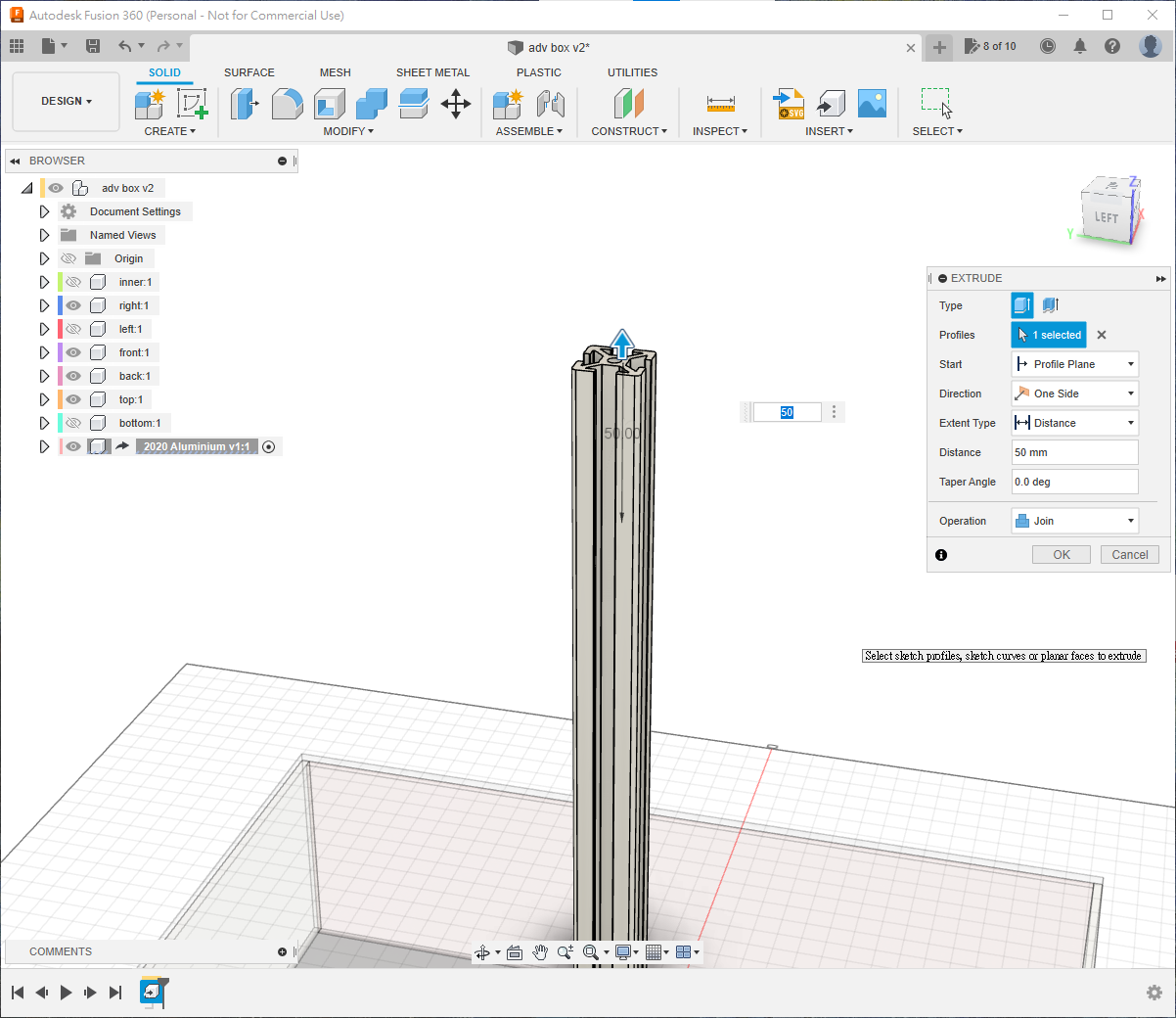Open the Operation Join dropdown
Viewport: 1176px width, 1018px height.
(1074, 521)
